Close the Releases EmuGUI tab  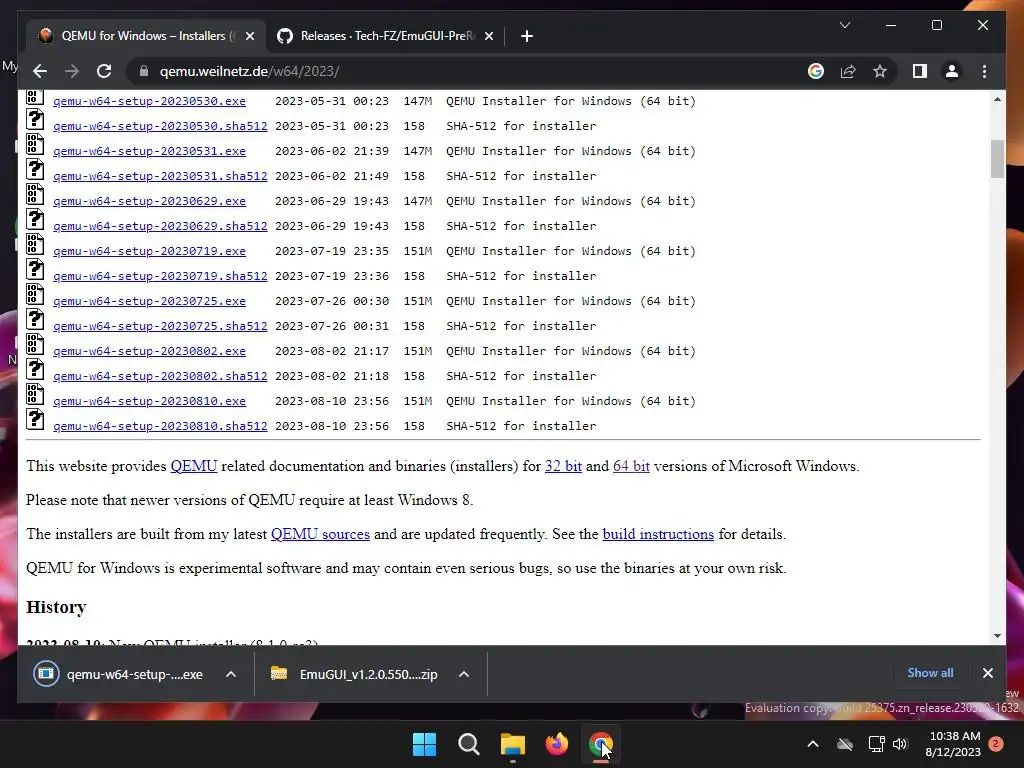[488, 36]
